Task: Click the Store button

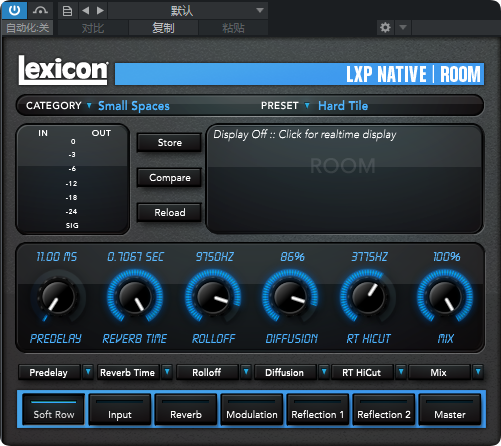Action: coord(169,143)
